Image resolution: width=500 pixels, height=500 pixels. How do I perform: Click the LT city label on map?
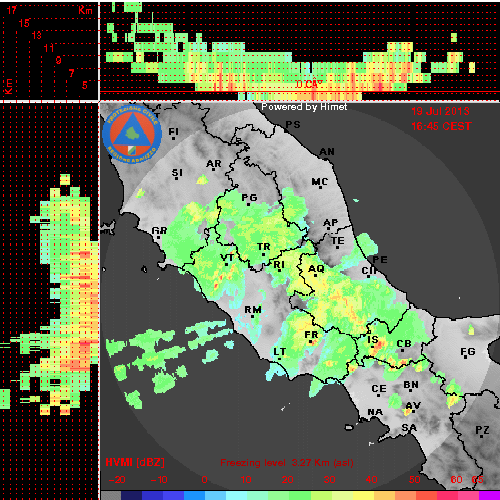[x=280, y=351]
